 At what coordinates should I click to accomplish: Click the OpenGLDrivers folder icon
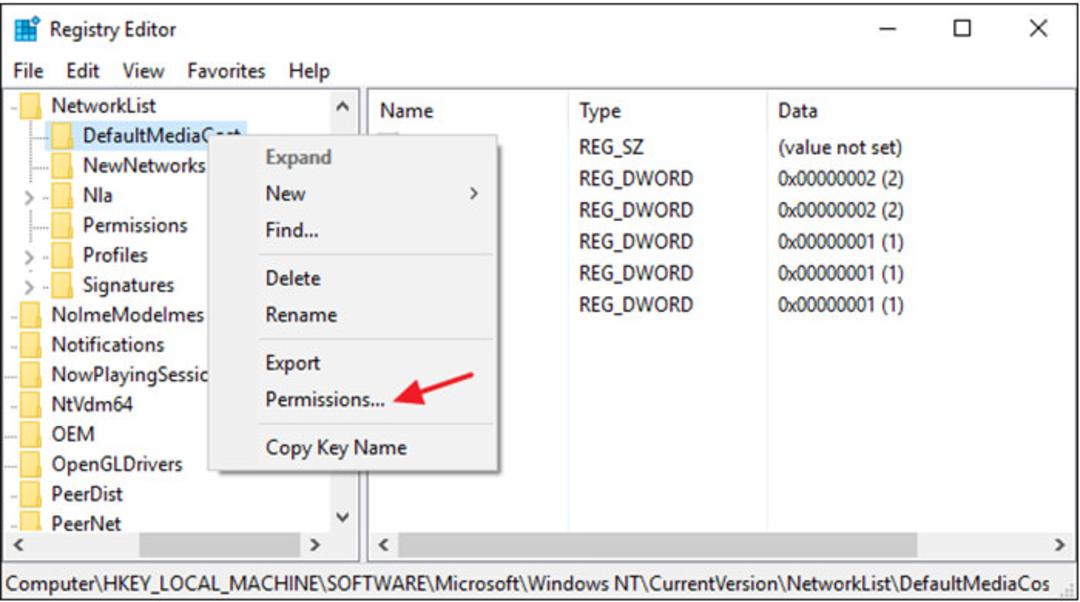click(x=30, y=464)
